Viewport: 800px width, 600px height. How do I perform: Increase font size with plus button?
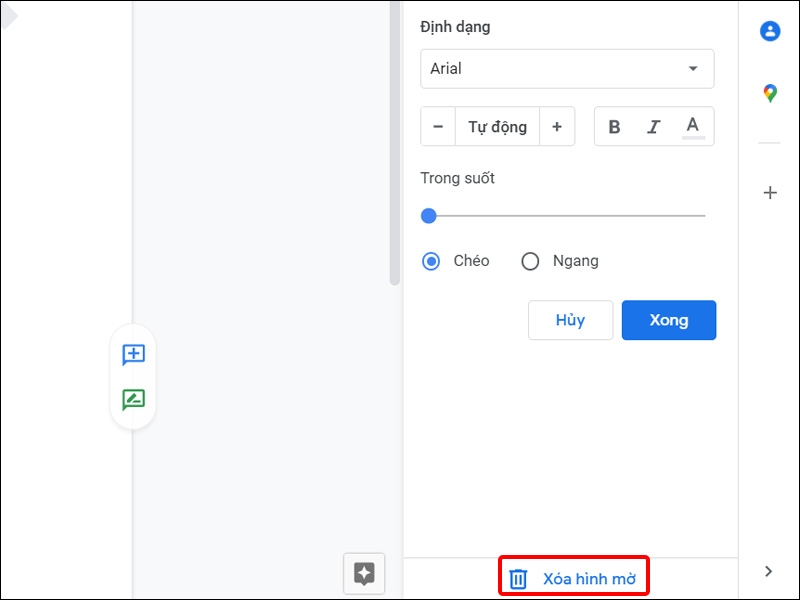[x=557, y=127]
